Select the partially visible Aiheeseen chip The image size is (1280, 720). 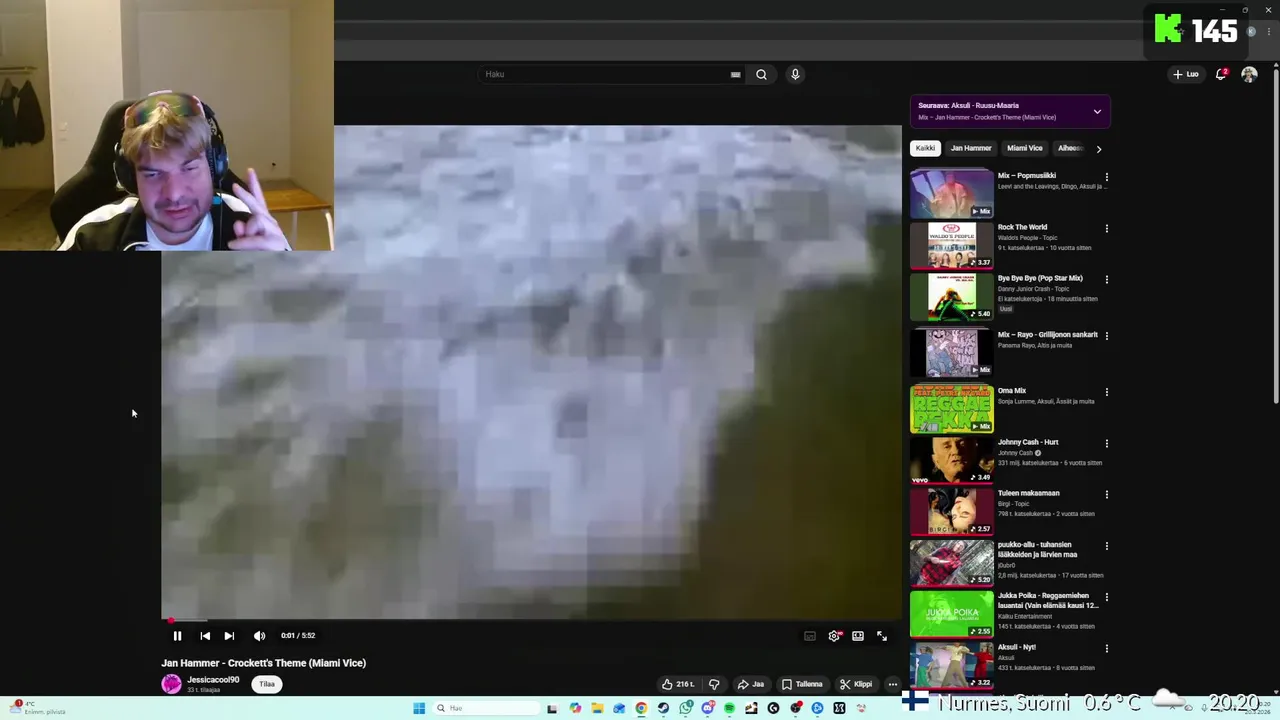click(x=1069, y=148)
